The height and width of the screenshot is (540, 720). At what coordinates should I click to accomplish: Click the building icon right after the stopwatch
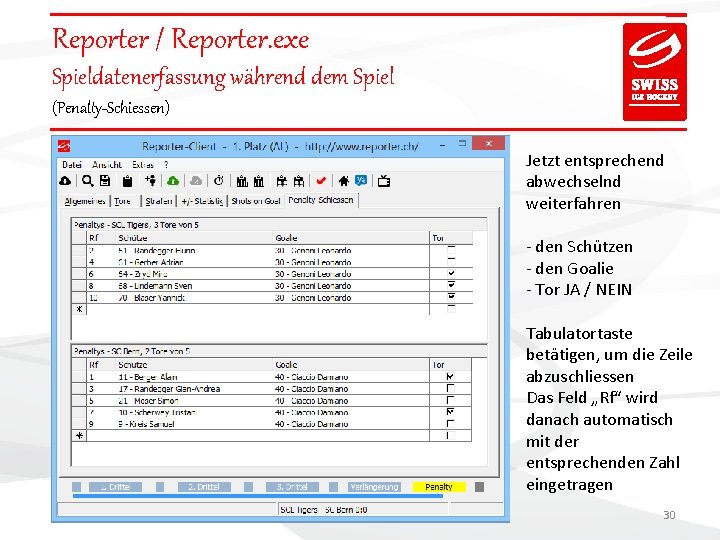click(242, 181)
